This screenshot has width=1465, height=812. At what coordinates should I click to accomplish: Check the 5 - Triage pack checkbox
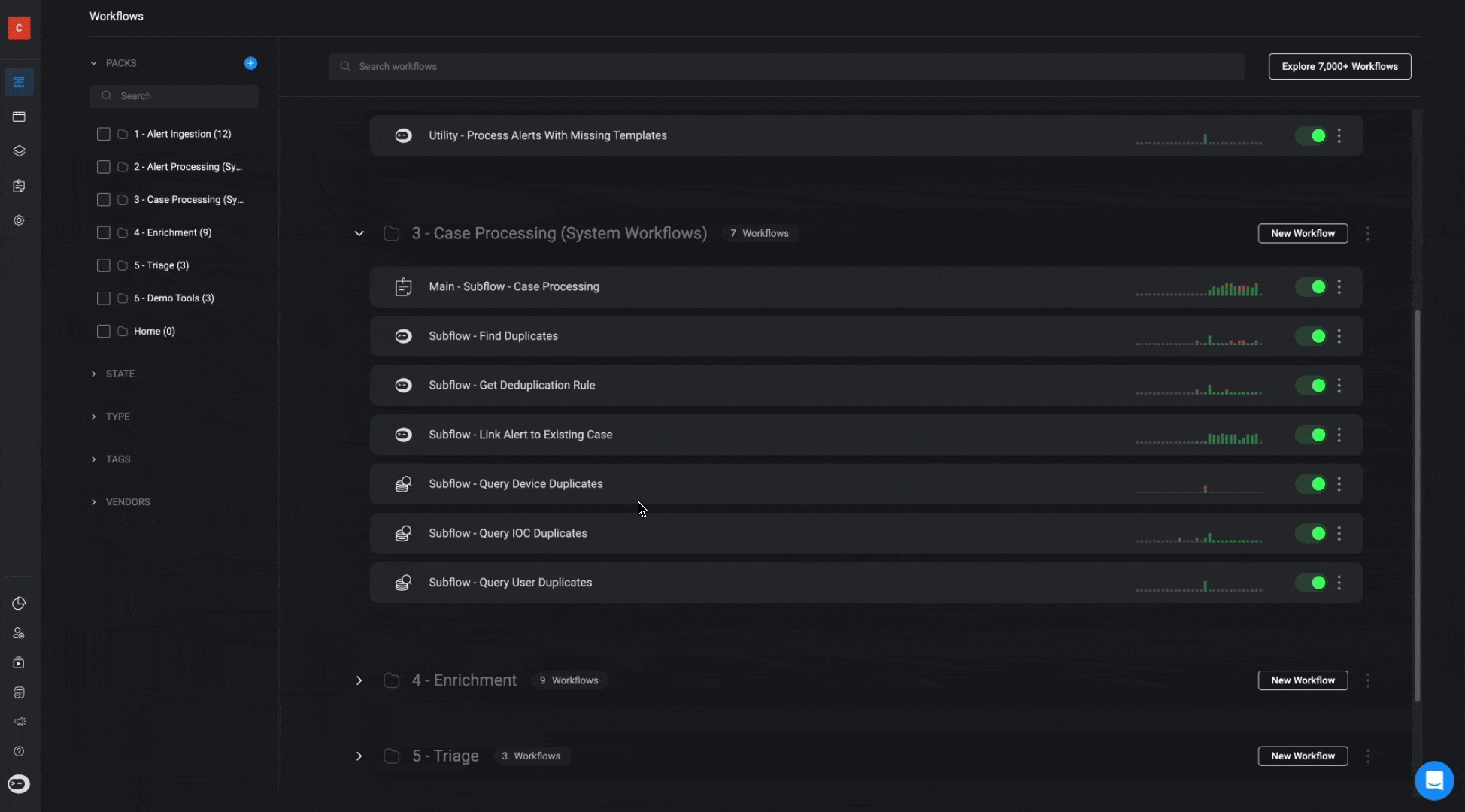pyautogui.click(x=104, y=265)
